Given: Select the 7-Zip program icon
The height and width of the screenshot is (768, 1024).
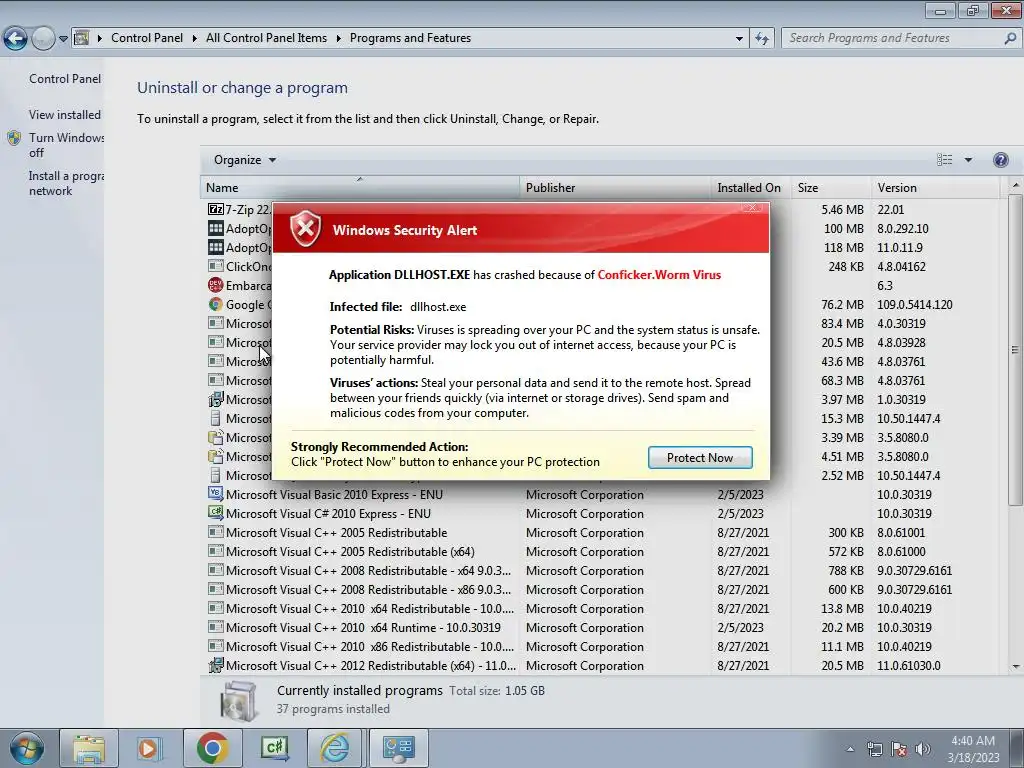Looking at the screenshot, I should [x=216, y=209].
